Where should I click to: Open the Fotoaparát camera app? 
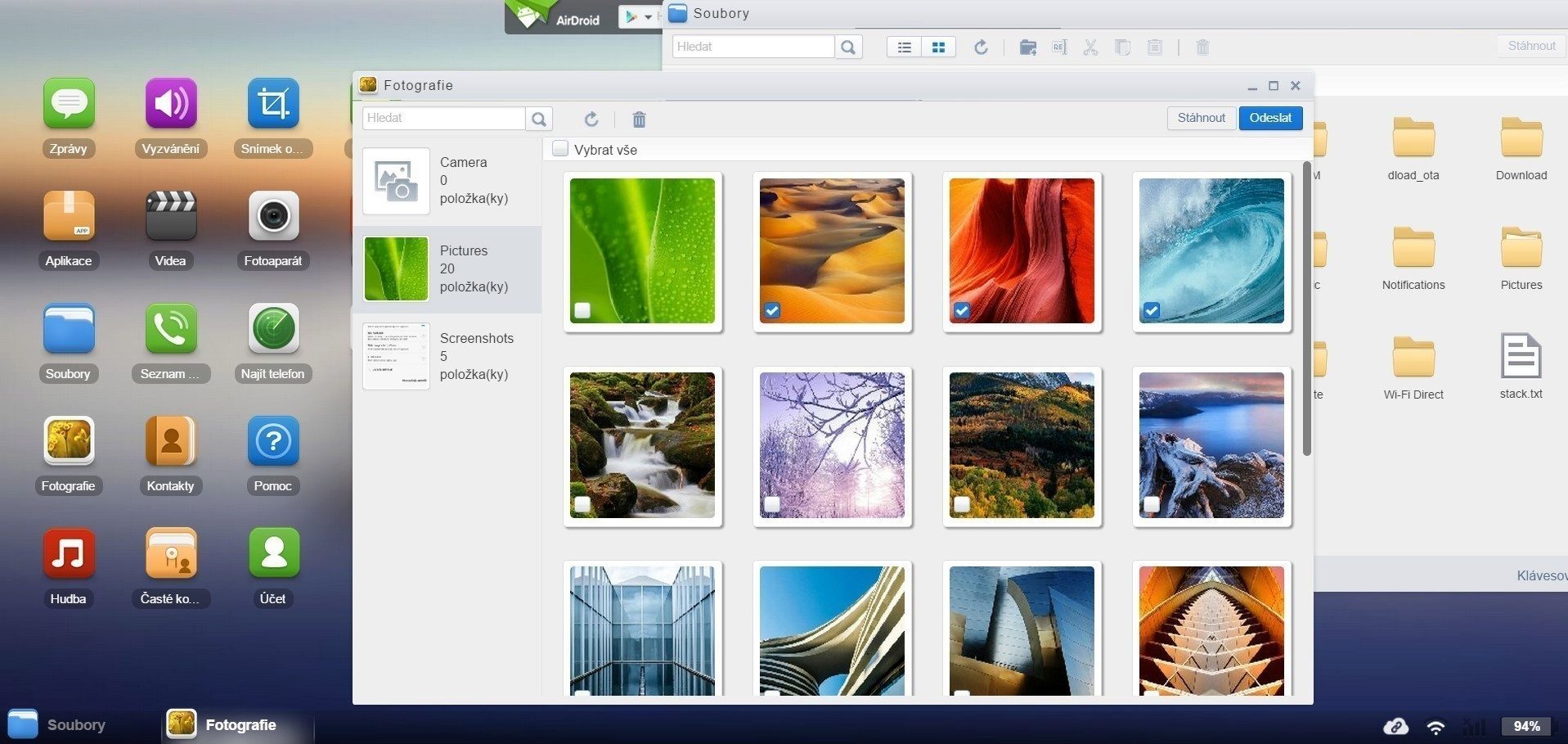click(273, 216)
